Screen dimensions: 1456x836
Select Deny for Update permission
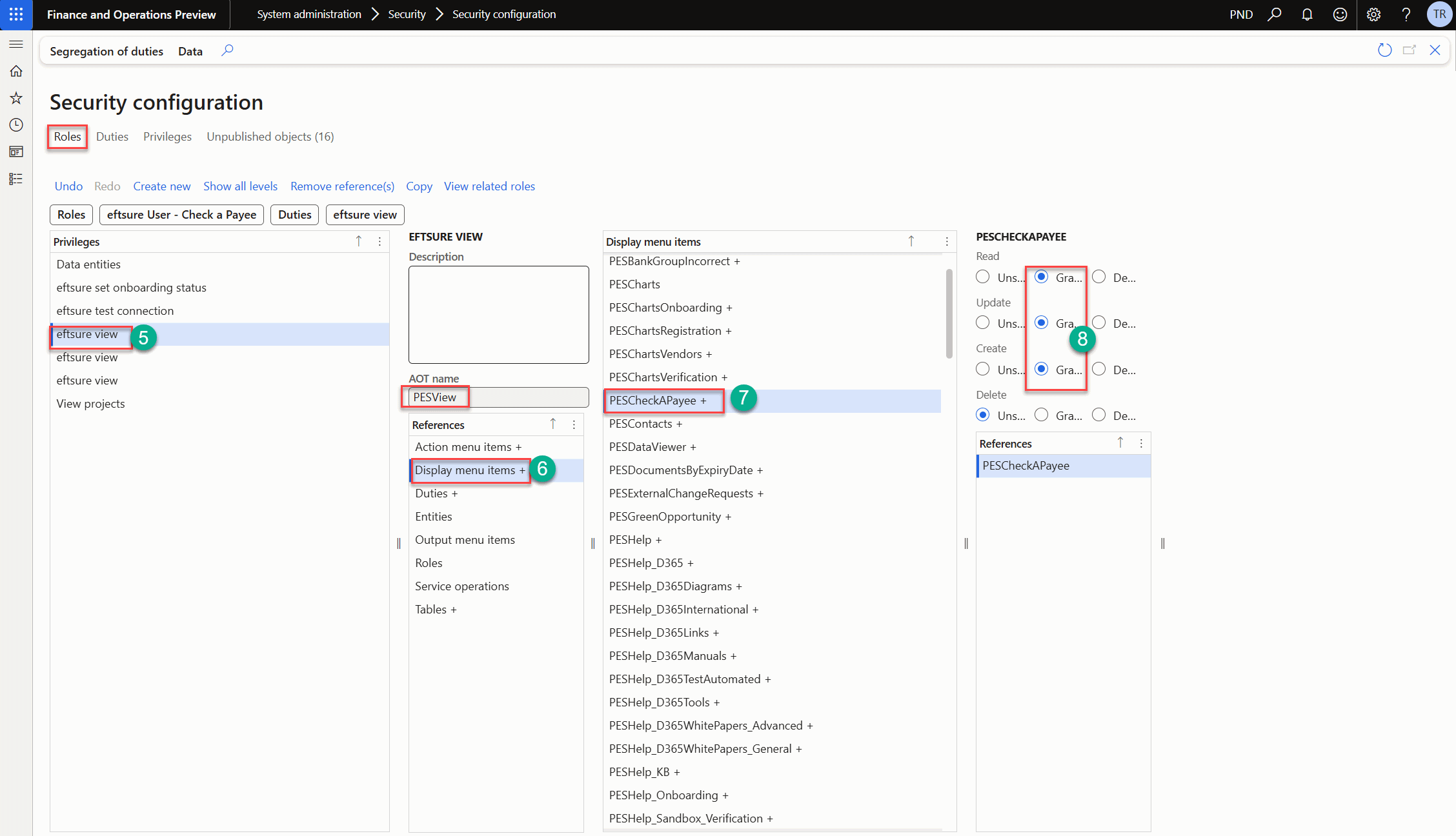click(1099, 323)
